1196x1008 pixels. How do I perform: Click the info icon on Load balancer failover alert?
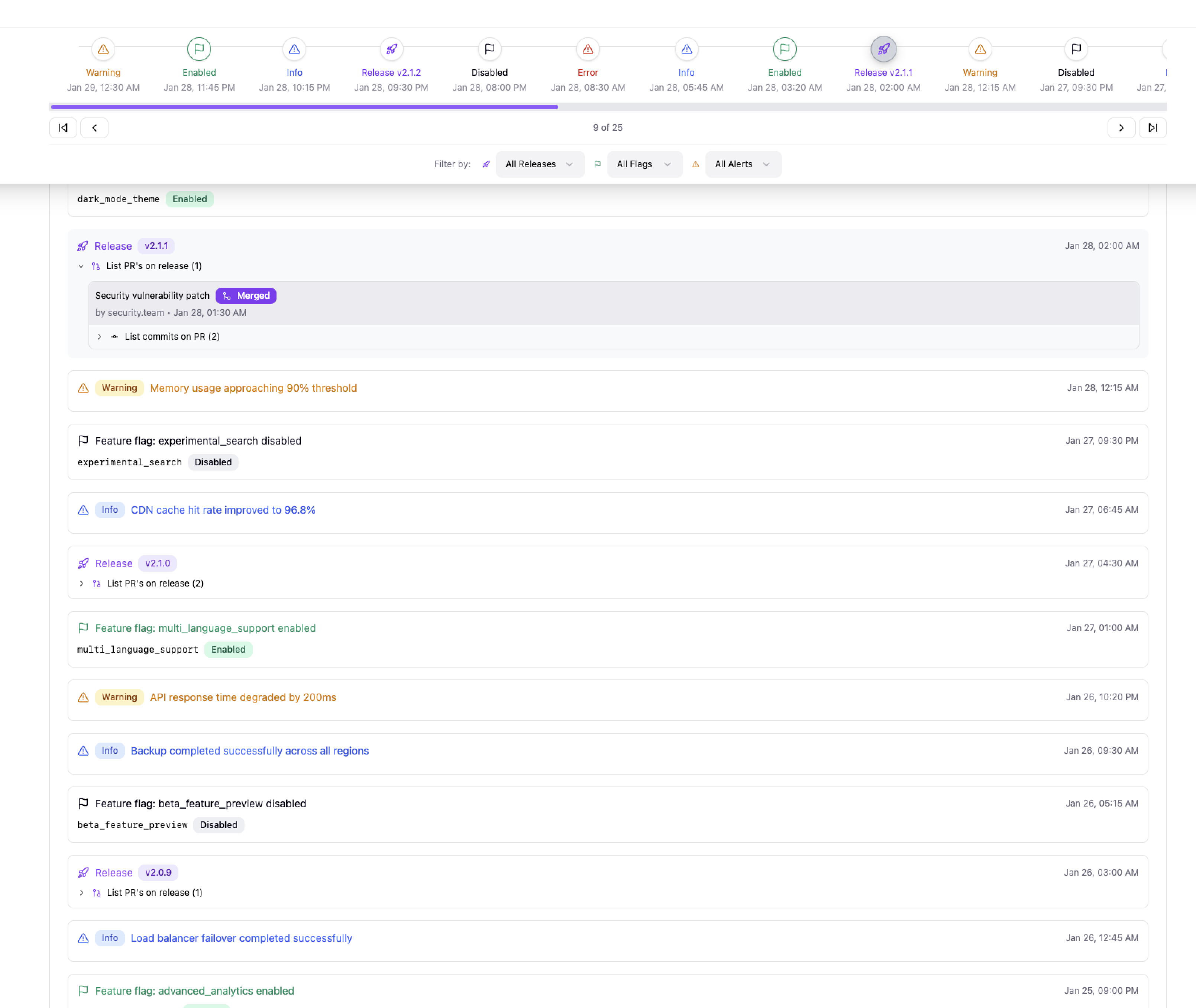point(83,938)
